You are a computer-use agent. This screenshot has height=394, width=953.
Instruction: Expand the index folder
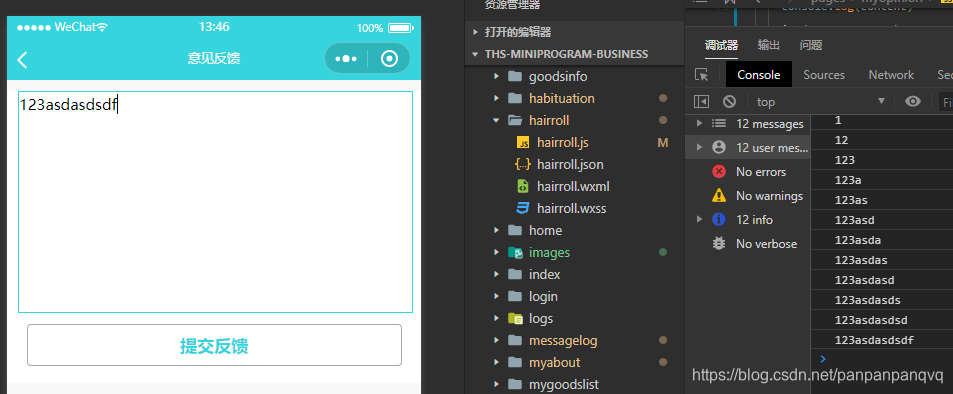click(x=497, y=275)
